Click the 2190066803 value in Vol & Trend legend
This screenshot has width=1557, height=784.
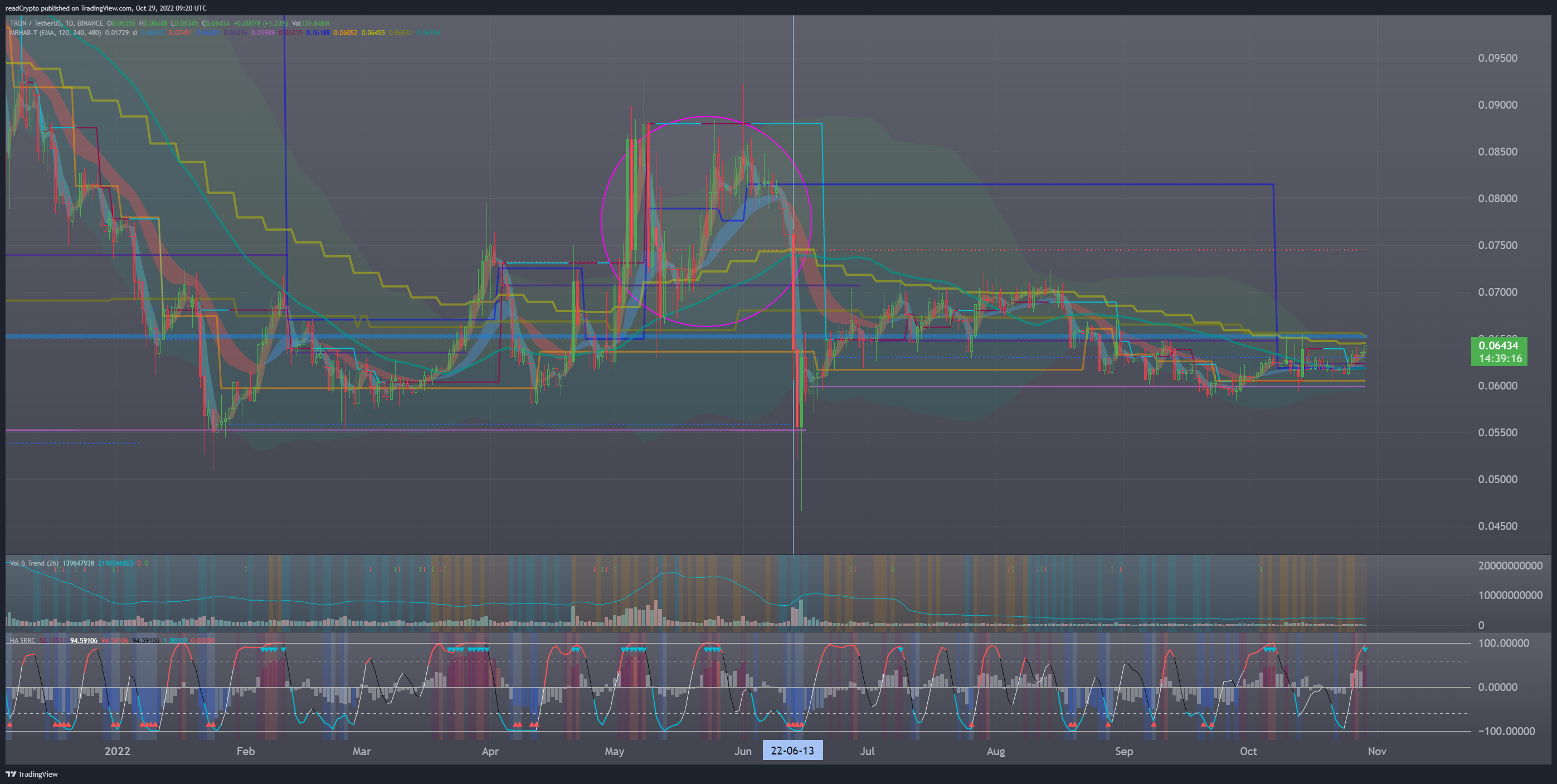[115, 563]
